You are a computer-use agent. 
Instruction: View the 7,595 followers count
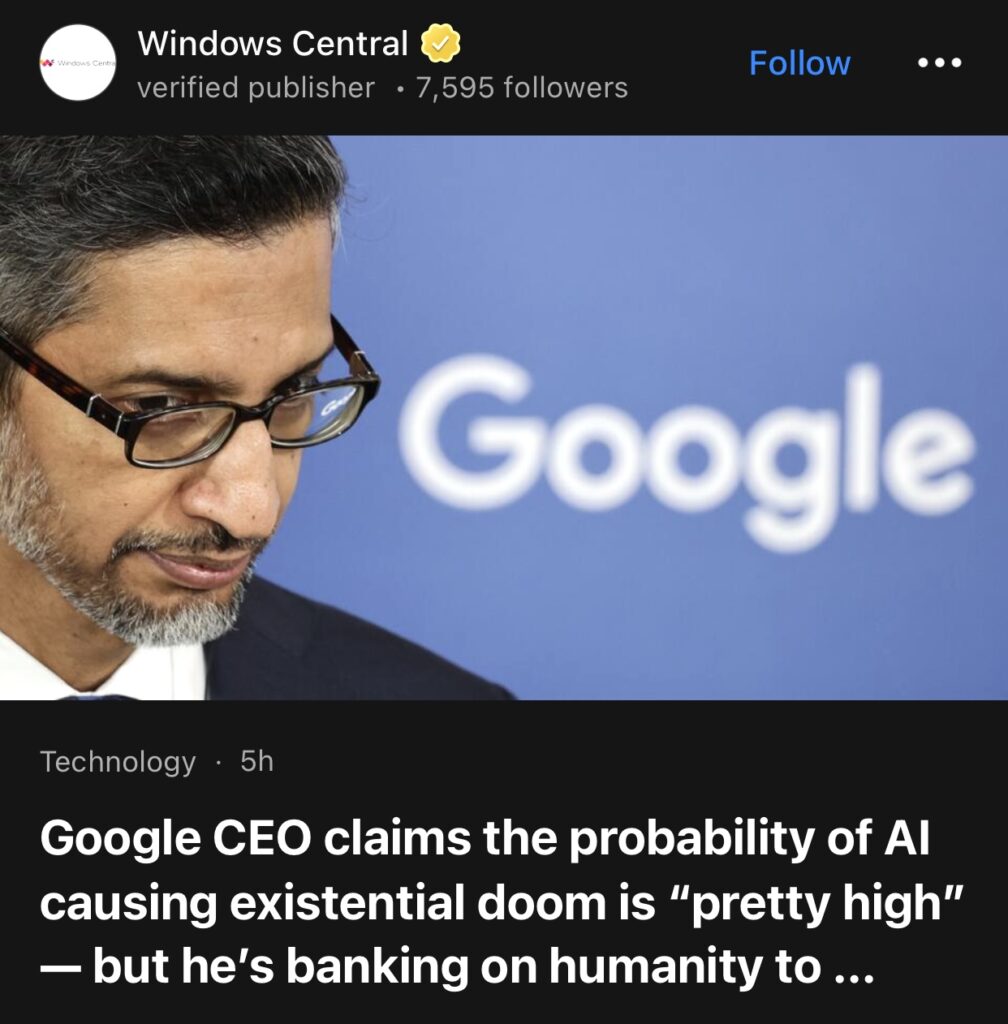522,88
